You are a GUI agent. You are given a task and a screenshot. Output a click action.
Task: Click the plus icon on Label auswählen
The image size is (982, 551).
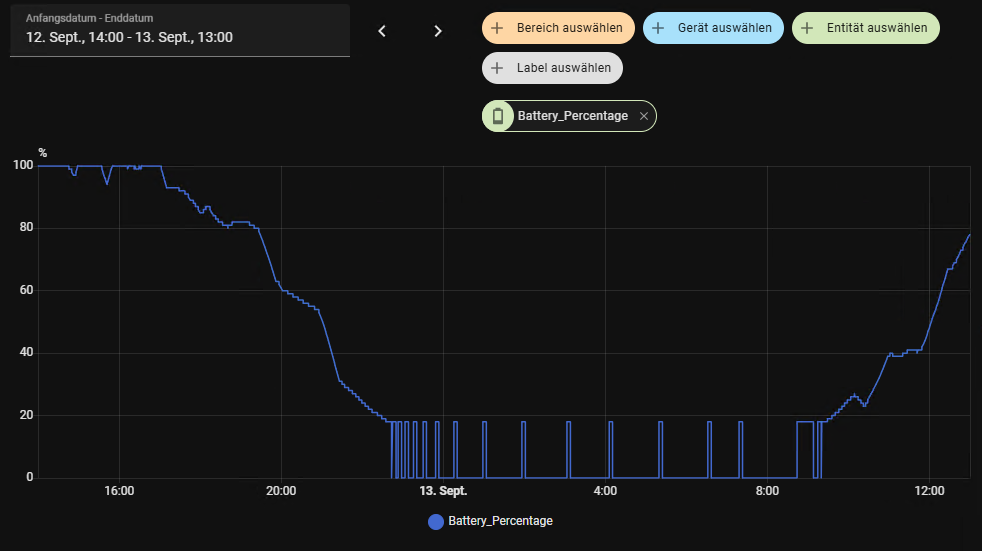click(x=497, y=68)
